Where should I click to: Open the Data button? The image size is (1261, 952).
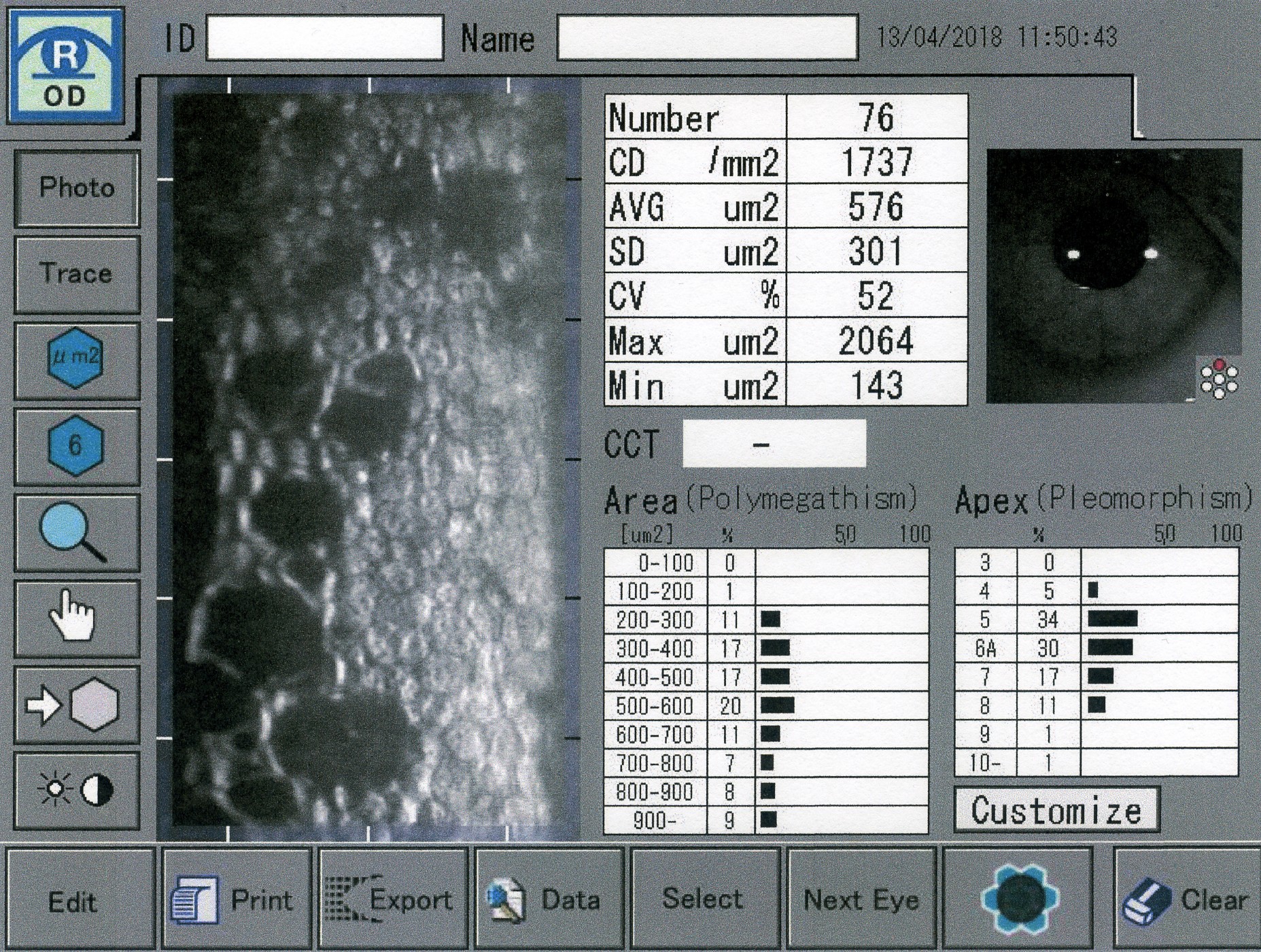[548, 899]
